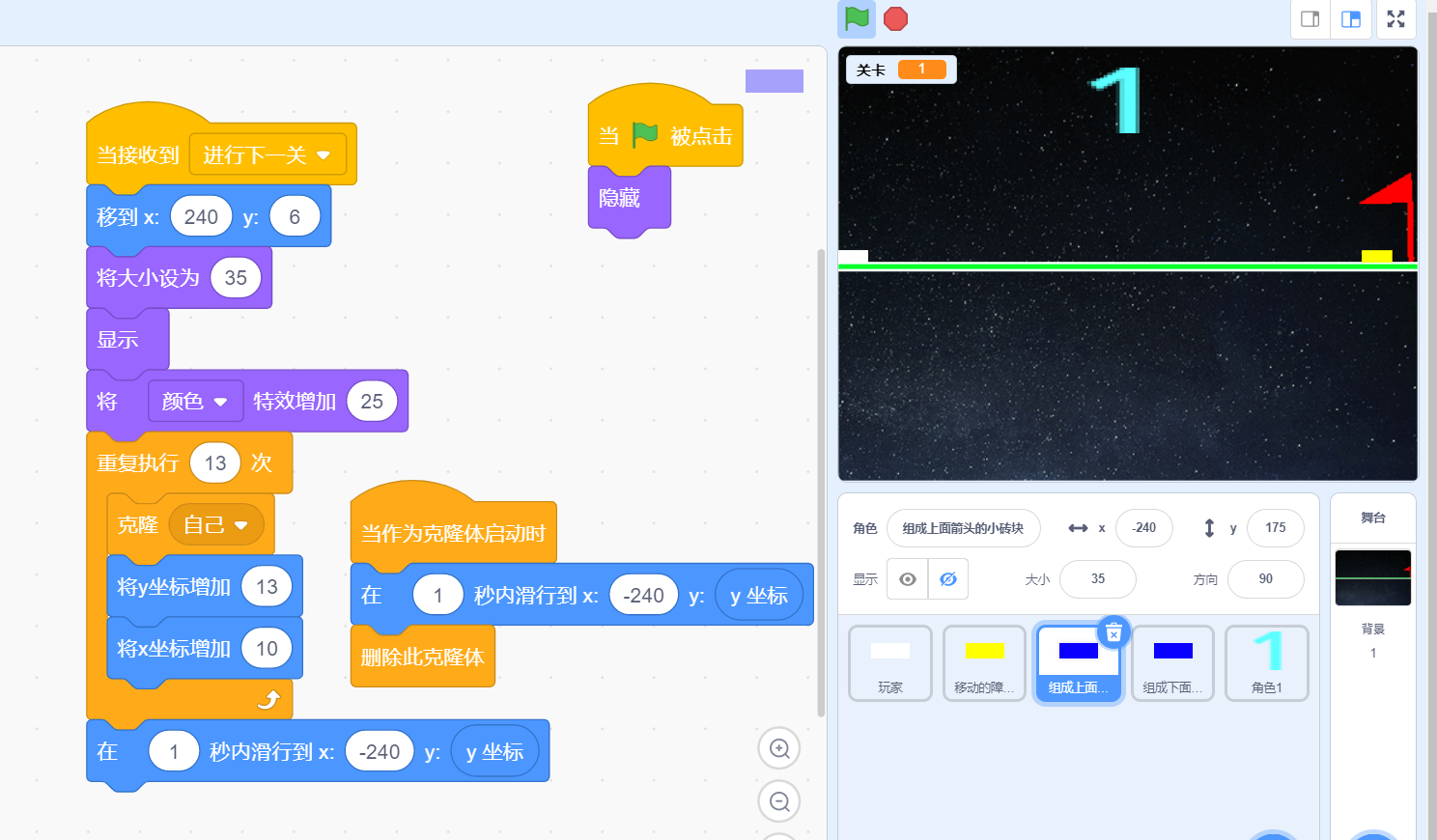Select the 角色1 sprite thumbnail

[1266, 663]
